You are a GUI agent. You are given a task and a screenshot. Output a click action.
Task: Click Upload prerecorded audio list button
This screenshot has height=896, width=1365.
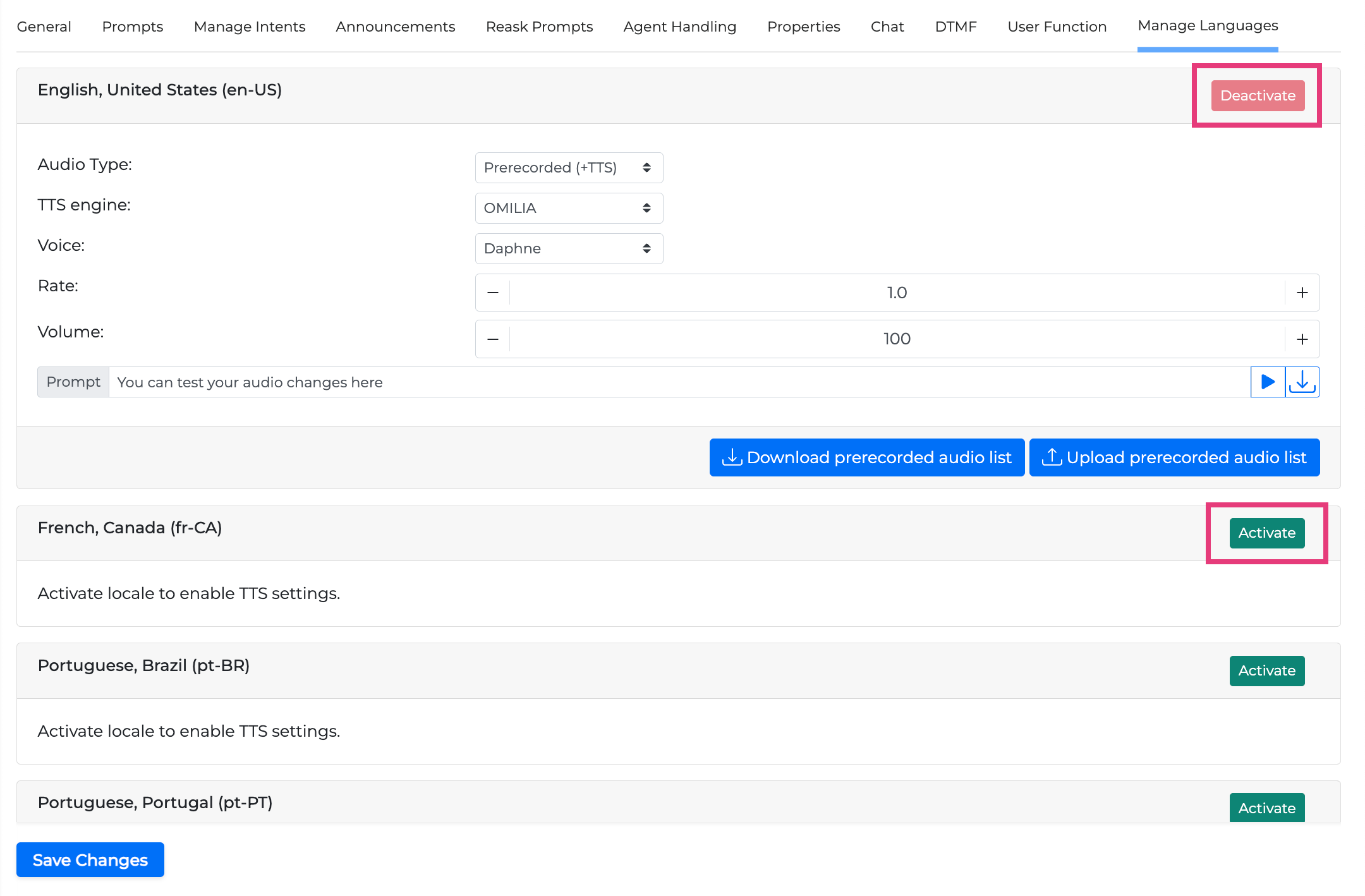click(x=1174, y=457)
